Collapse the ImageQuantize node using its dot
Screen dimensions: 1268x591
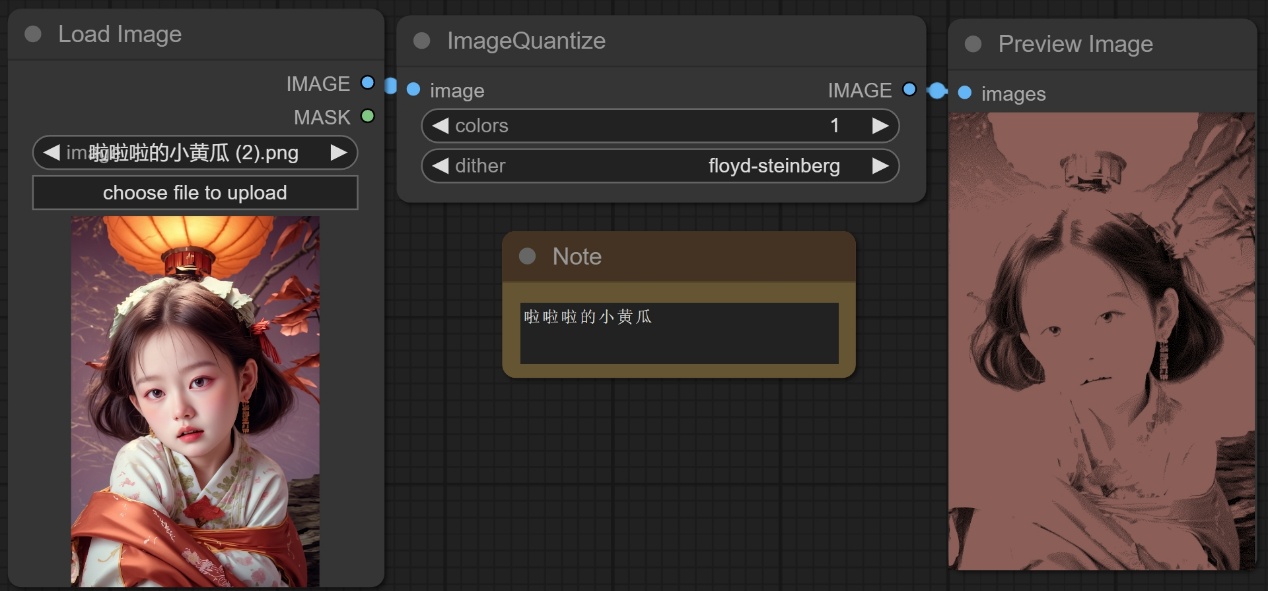click(x=422, y=41)
